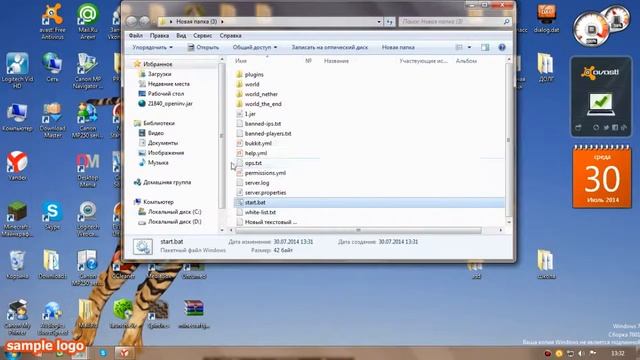Open Canon MP Navigator desktop shortcut
The height and width of the screenshot is (360, 640).
(87, 70)
